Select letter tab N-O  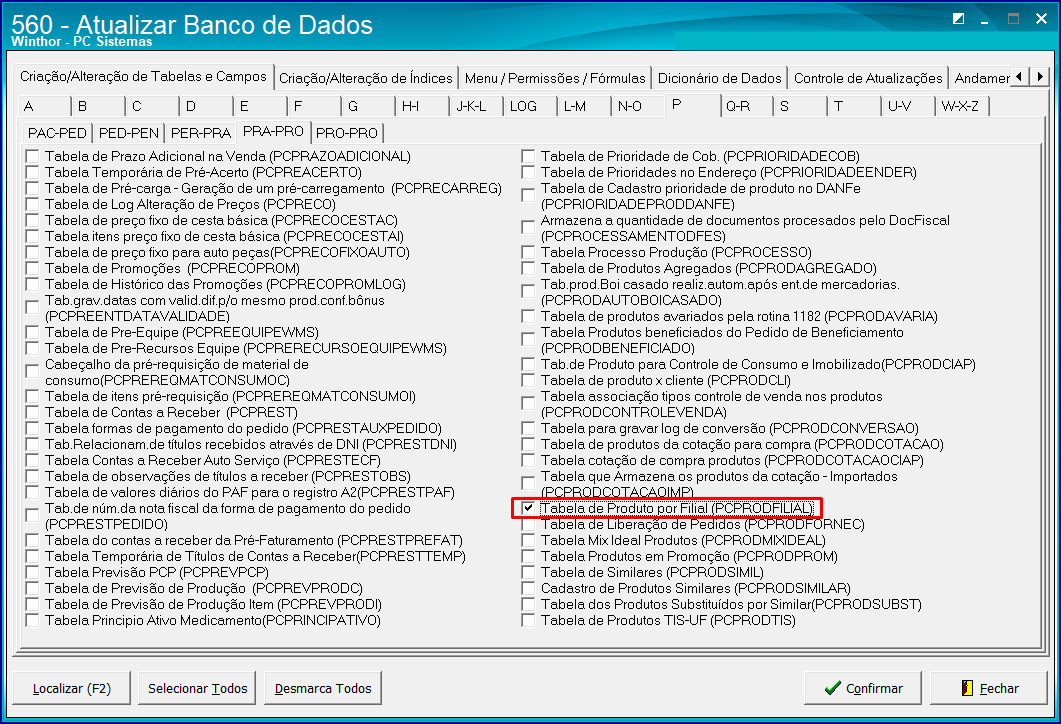click(639, 106)
